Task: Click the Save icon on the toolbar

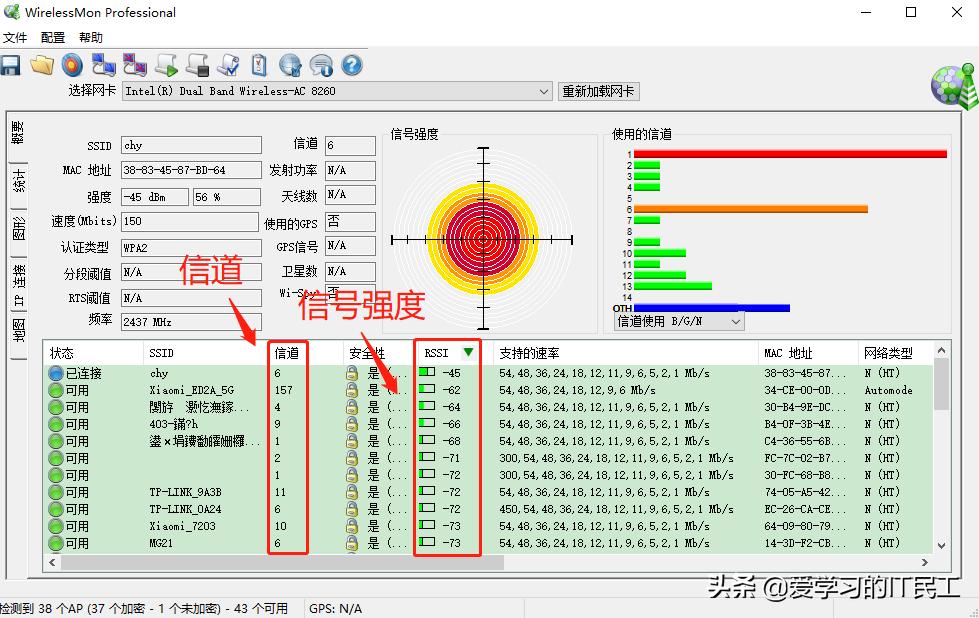Action: (x=11, y=64)
